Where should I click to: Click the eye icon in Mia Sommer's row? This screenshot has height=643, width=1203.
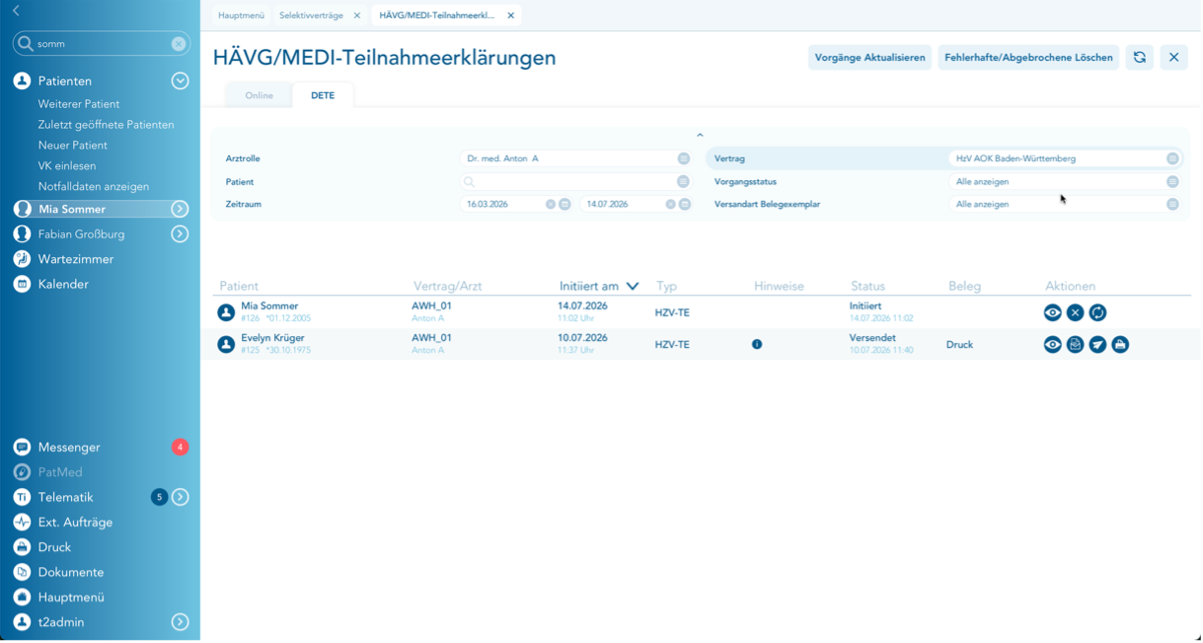coord(1053,313)
